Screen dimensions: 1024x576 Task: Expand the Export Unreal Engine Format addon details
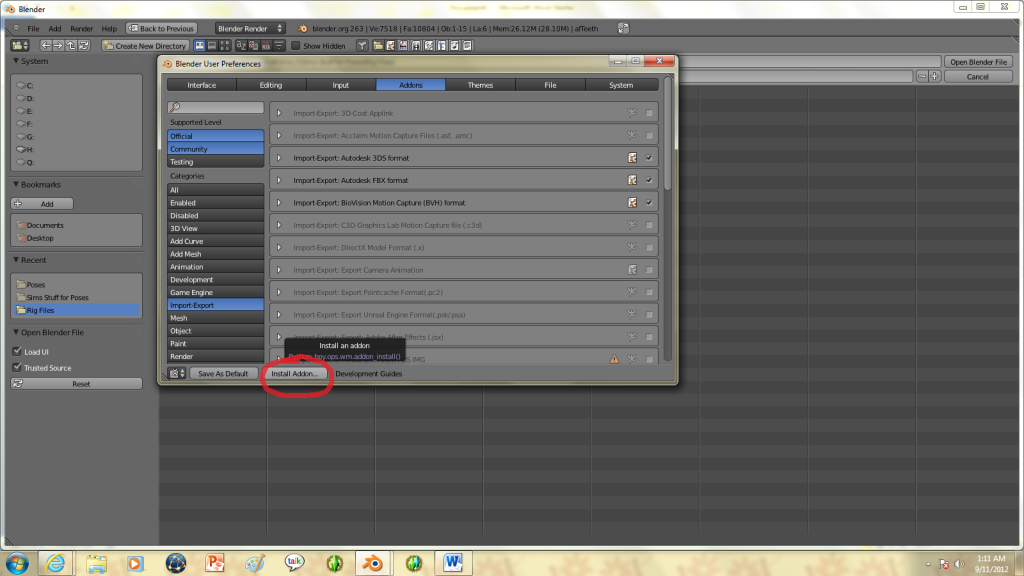click(x=280, y=314)
